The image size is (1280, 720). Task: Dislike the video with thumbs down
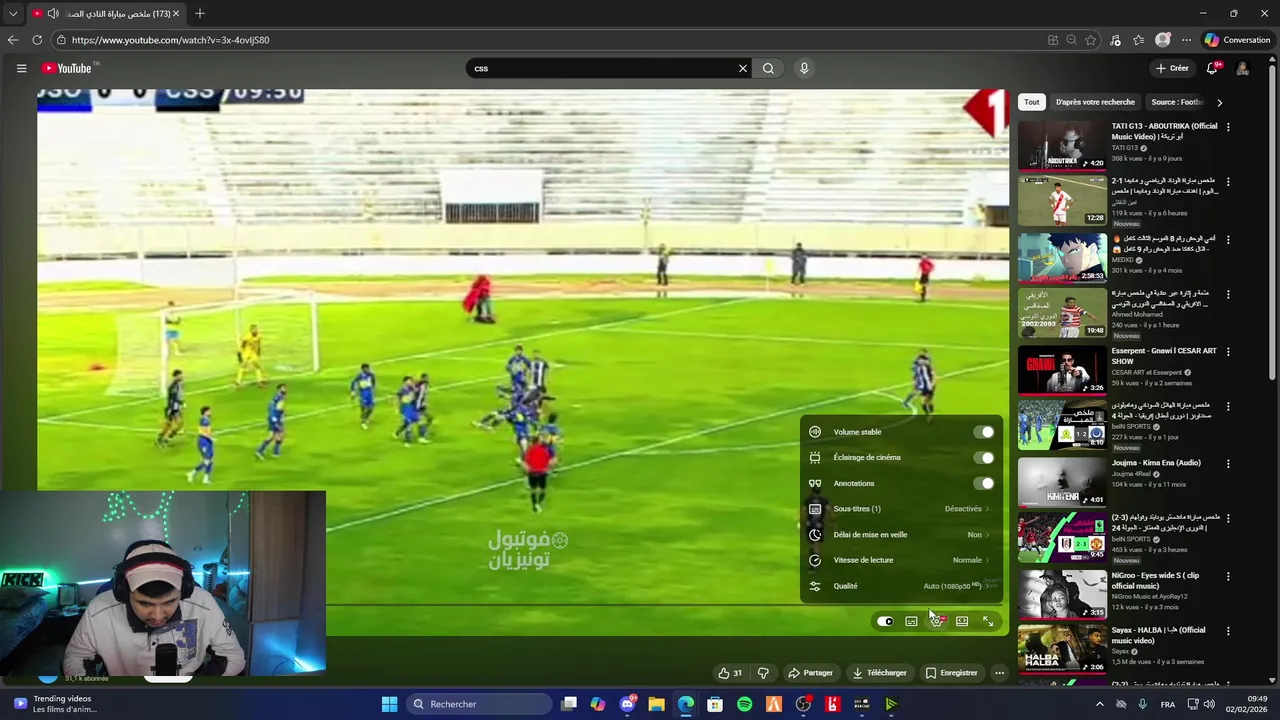tap(763, 673)
